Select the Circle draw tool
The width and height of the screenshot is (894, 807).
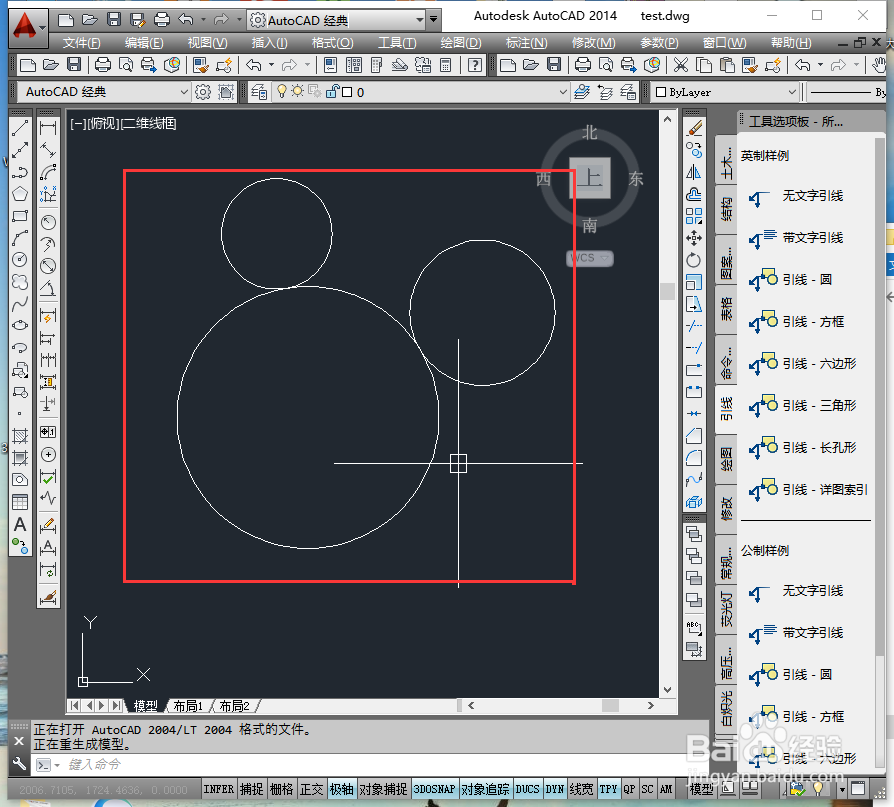[20, 259]
